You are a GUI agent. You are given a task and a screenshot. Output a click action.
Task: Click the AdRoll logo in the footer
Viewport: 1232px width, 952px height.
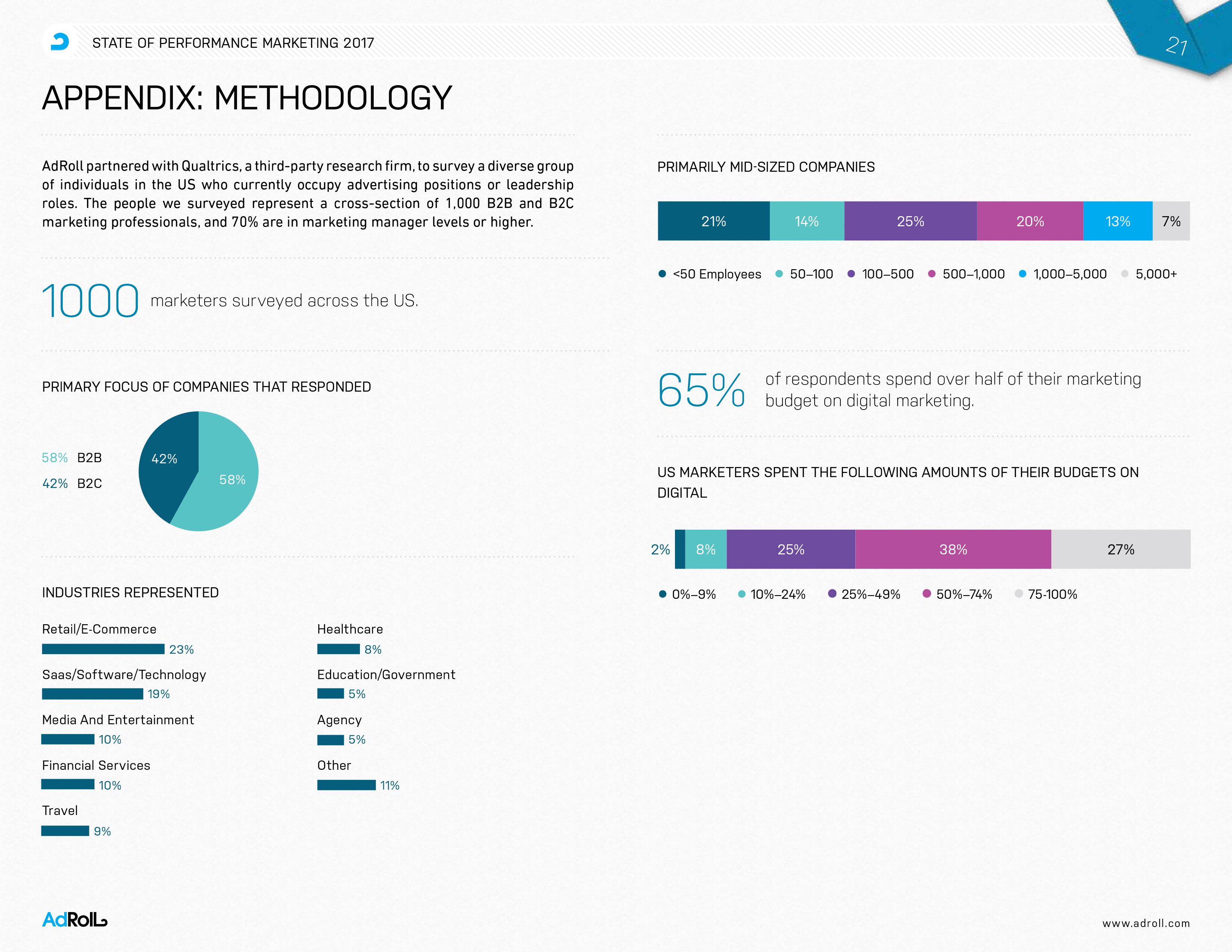[74, 920]
